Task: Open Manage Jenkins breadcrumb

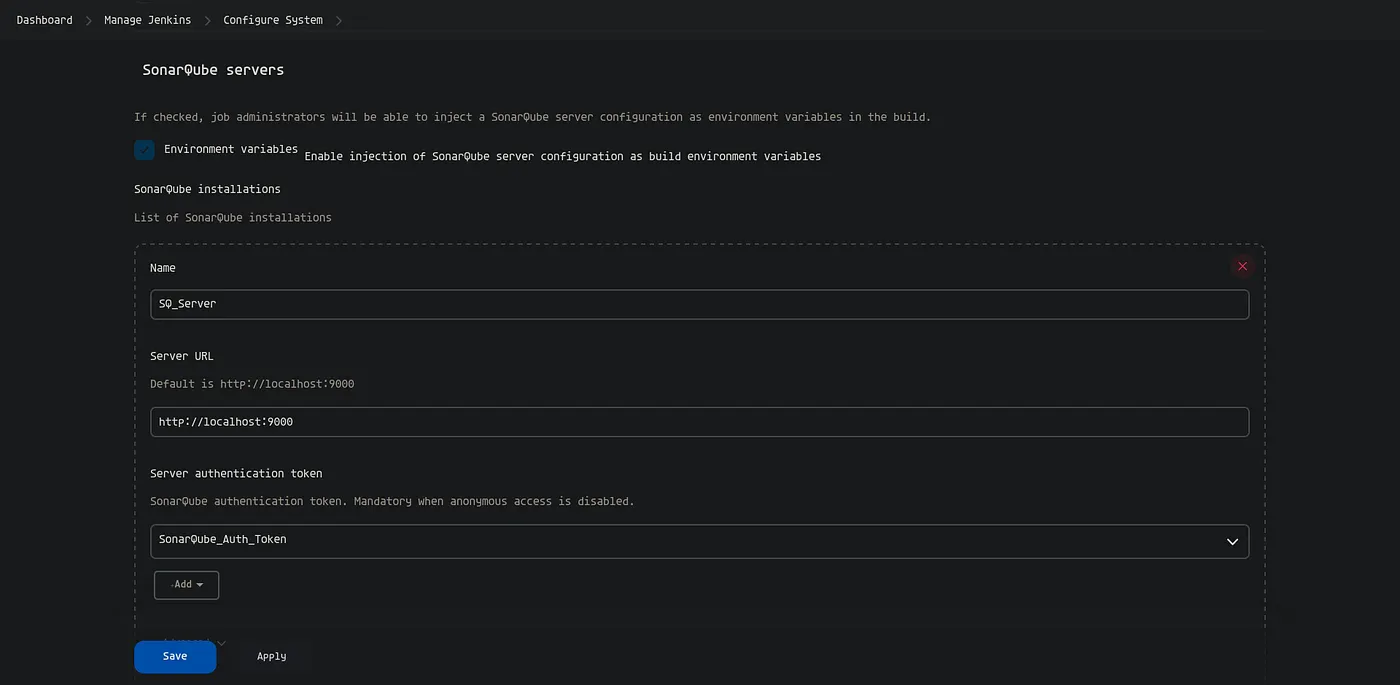Action: [x=147, y=20]
